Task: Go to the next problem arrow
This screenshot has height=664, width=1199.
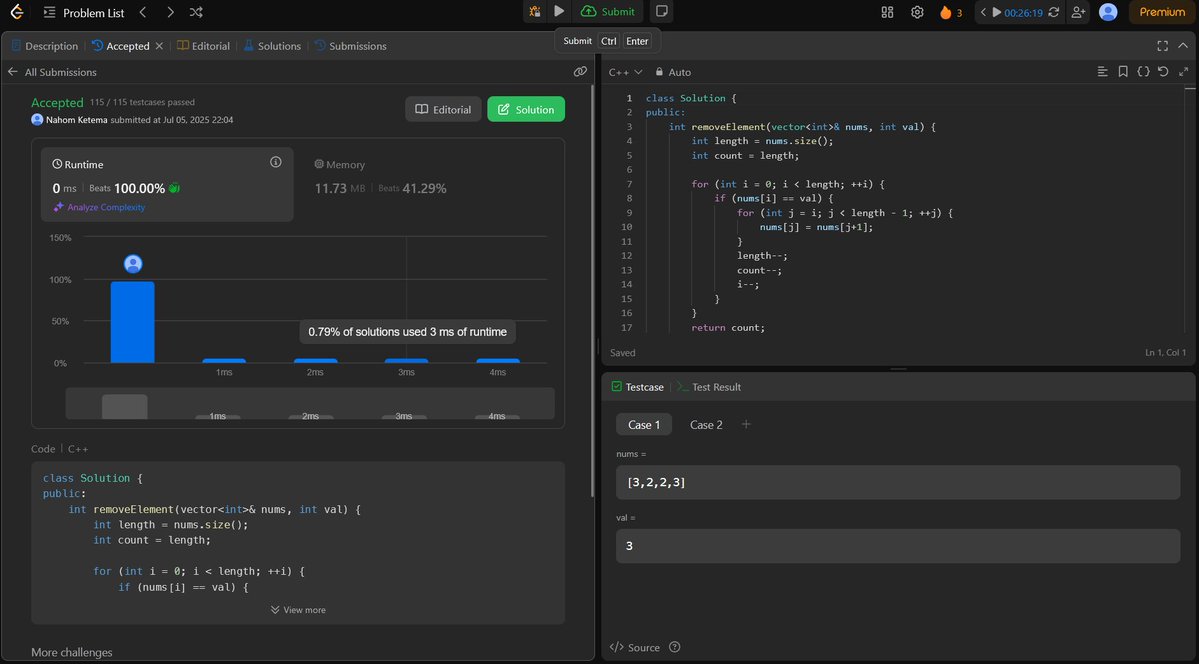Action: pyautogui.click(x=170, y=12)
